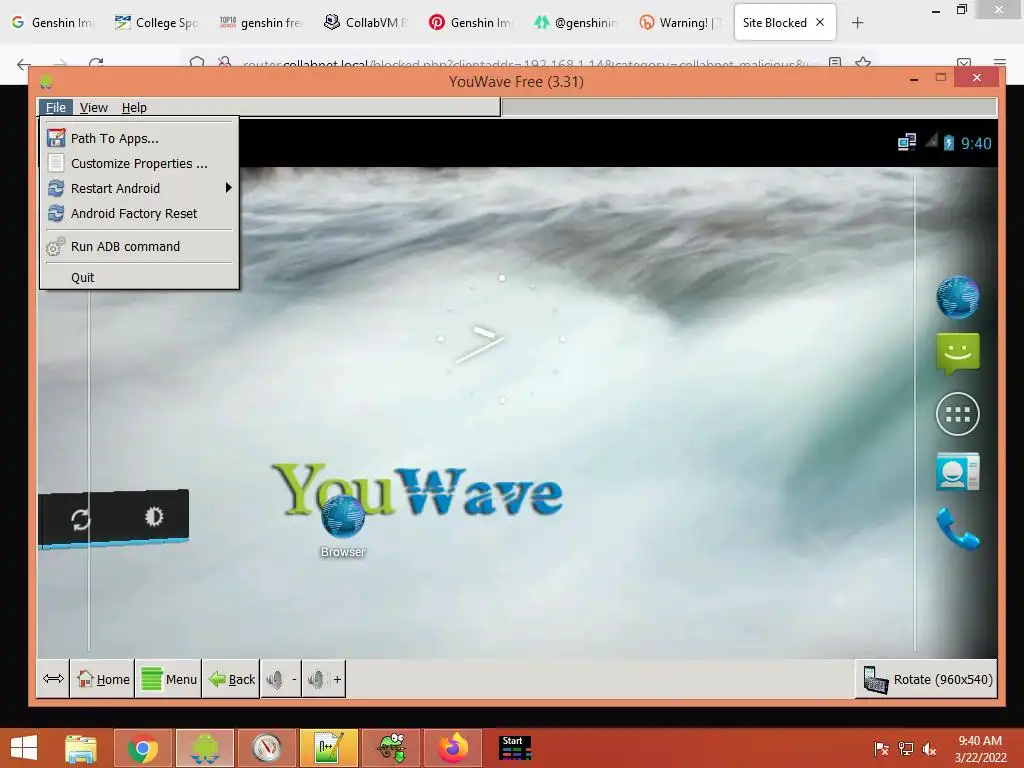Click the reader view icon in address bar
1024x768 pixels.
(835, 63)
